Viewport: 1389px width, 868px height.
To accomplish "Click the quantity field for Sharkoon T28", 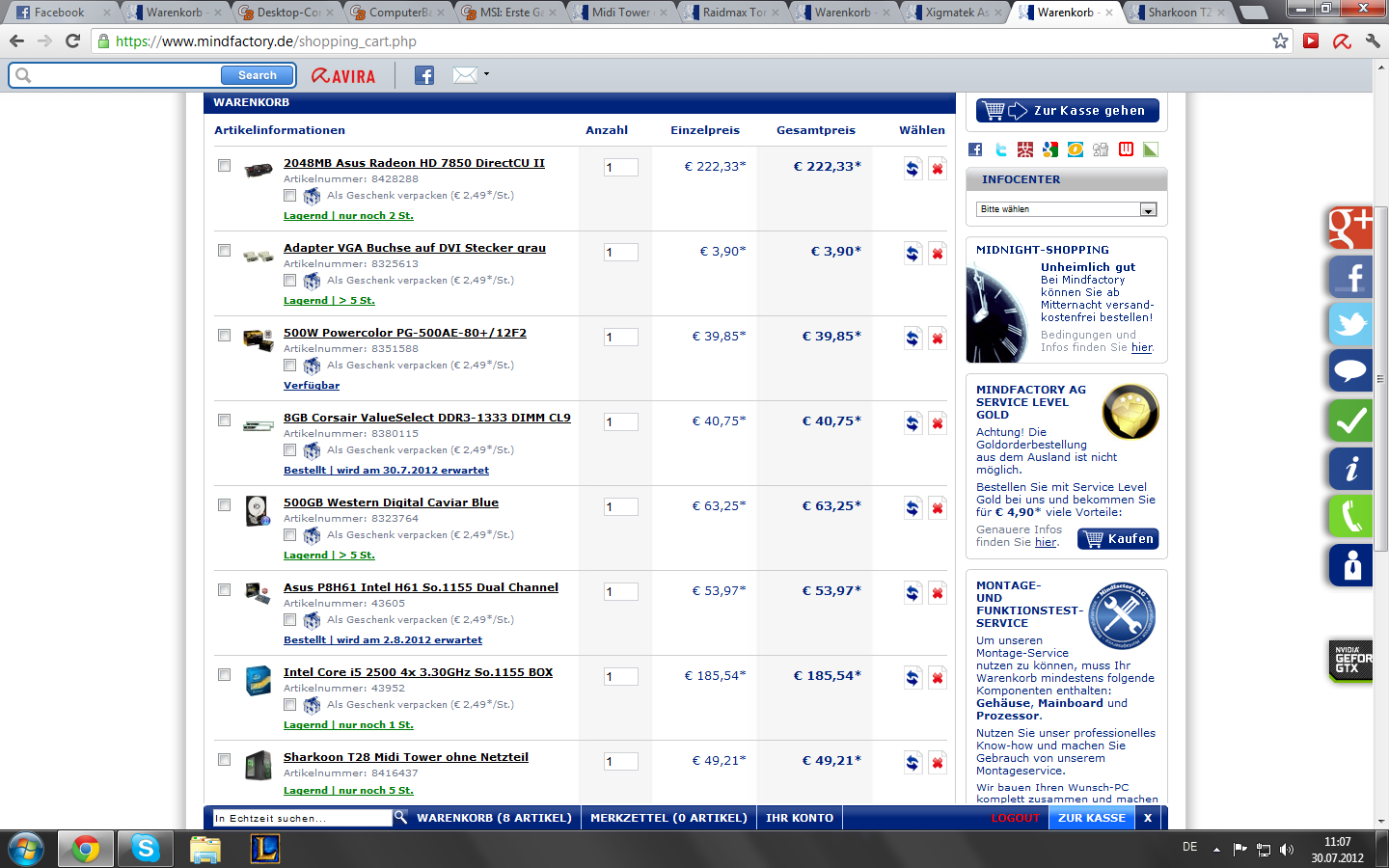I will [620, 761].
